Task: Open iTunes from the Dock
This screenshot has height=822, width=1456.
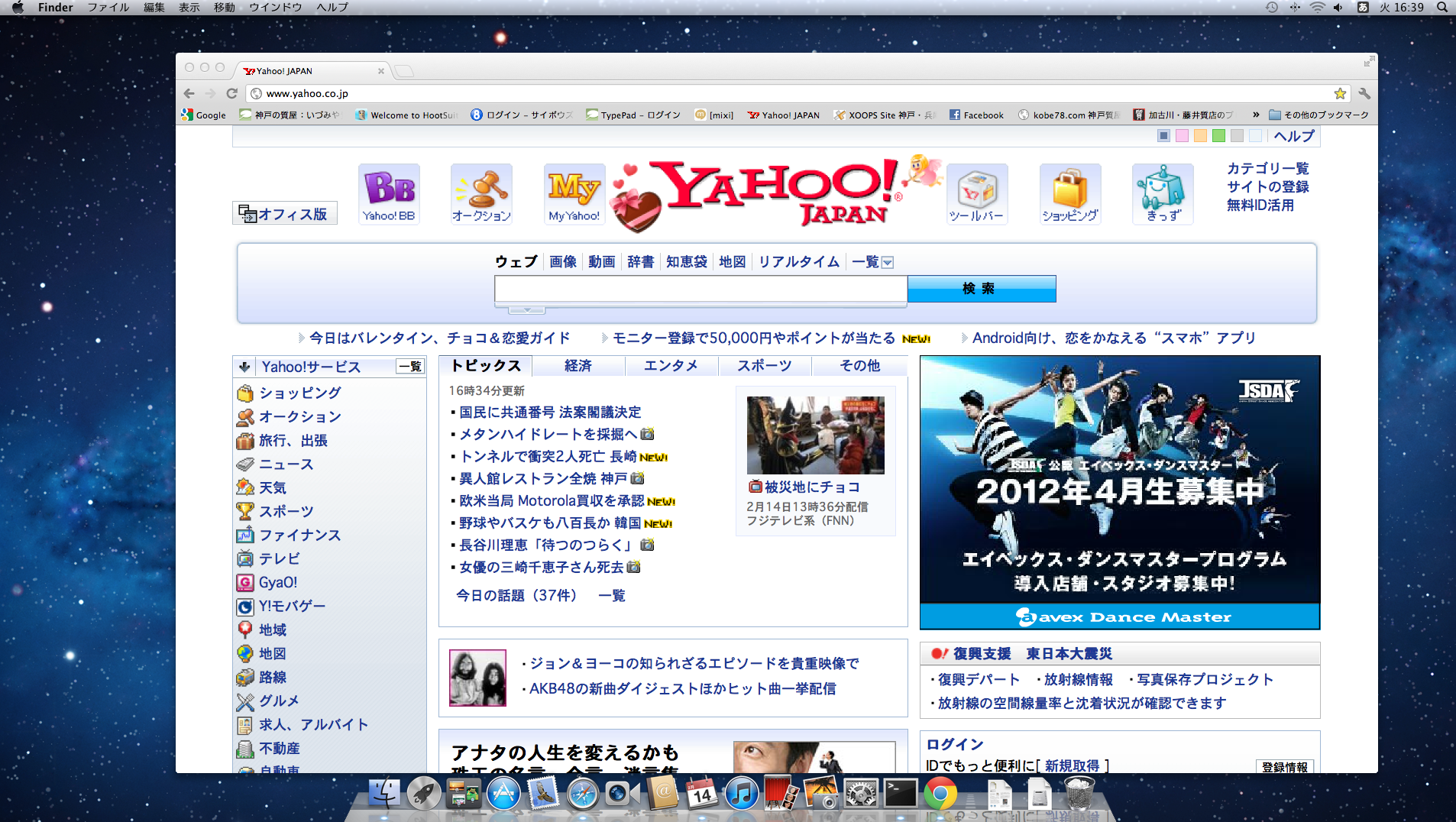Action: [741, 794]
